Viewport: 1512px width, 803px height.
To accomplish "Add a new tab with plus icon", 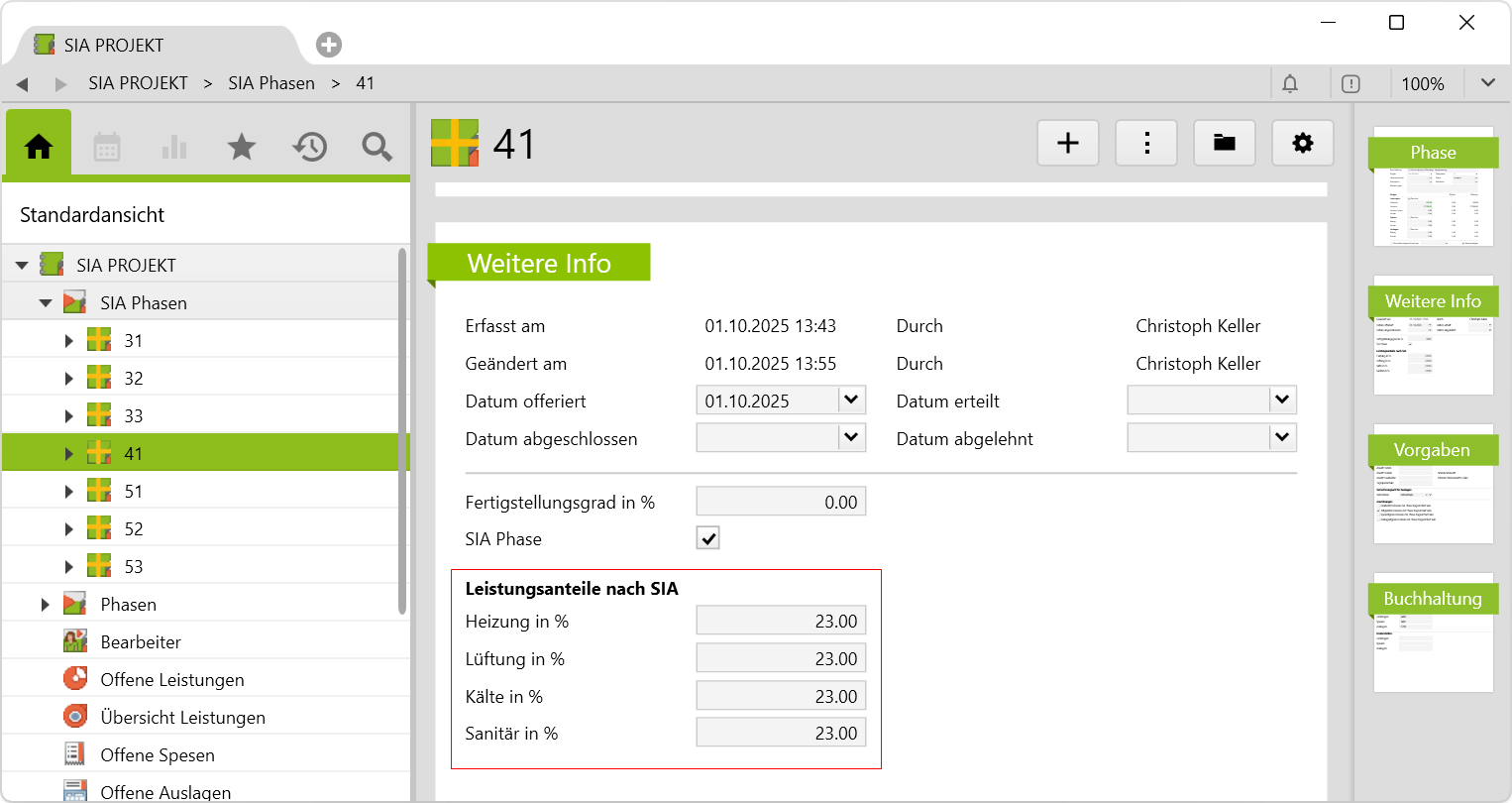I will [329, 45].
